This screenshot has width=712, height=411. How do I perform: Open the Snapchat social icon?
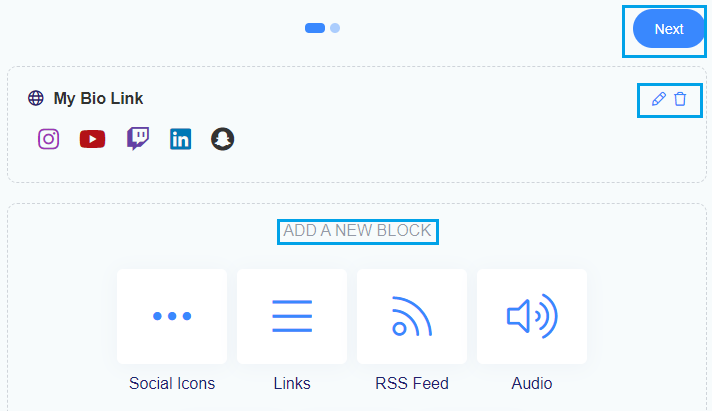click(222, 139)
